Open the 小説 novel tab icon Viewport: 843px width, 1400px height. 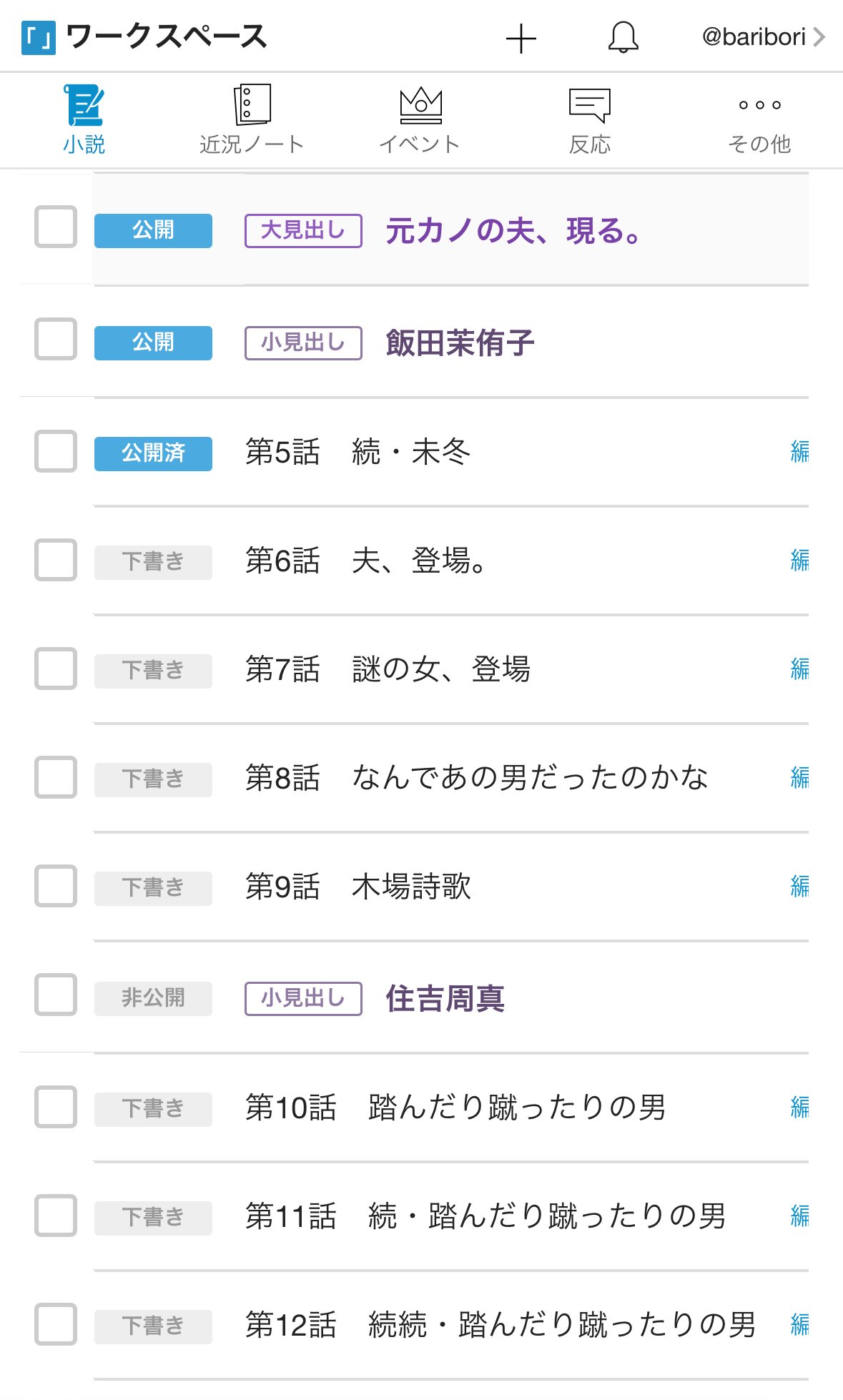point(84,105)
